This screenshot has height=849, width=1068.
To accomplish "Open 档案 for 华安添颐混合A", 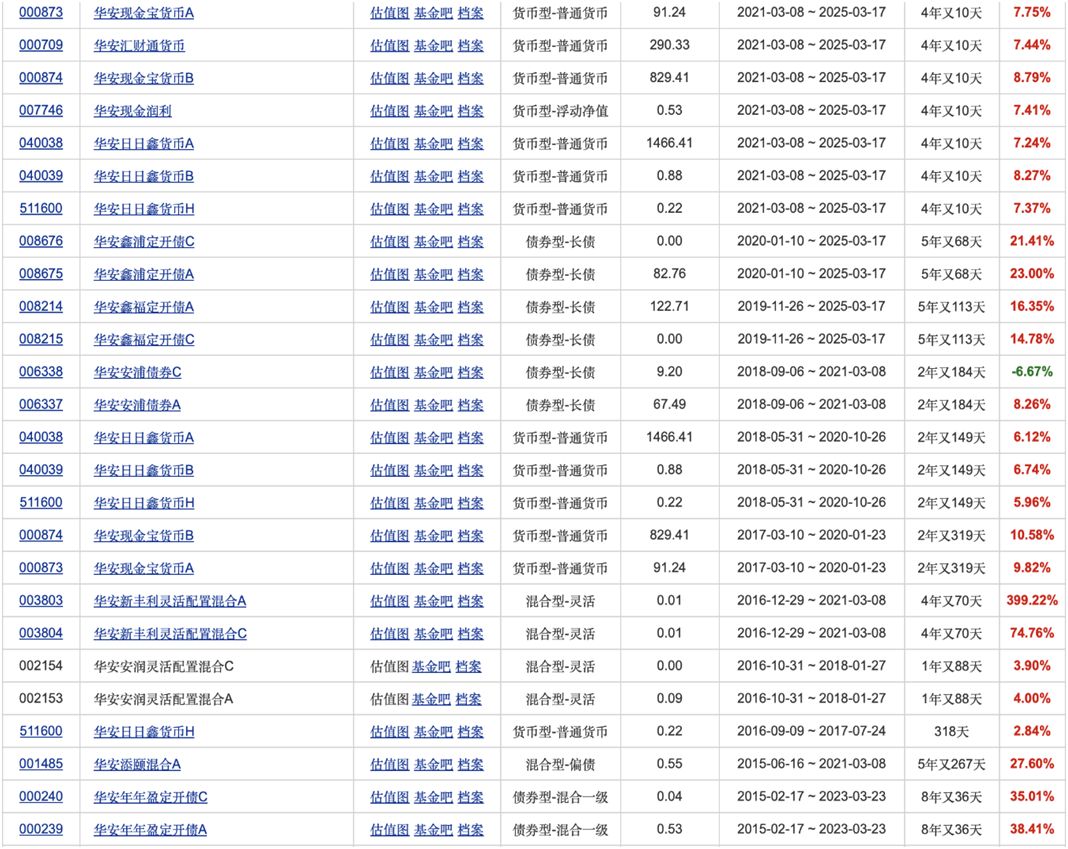I will 470,764.
